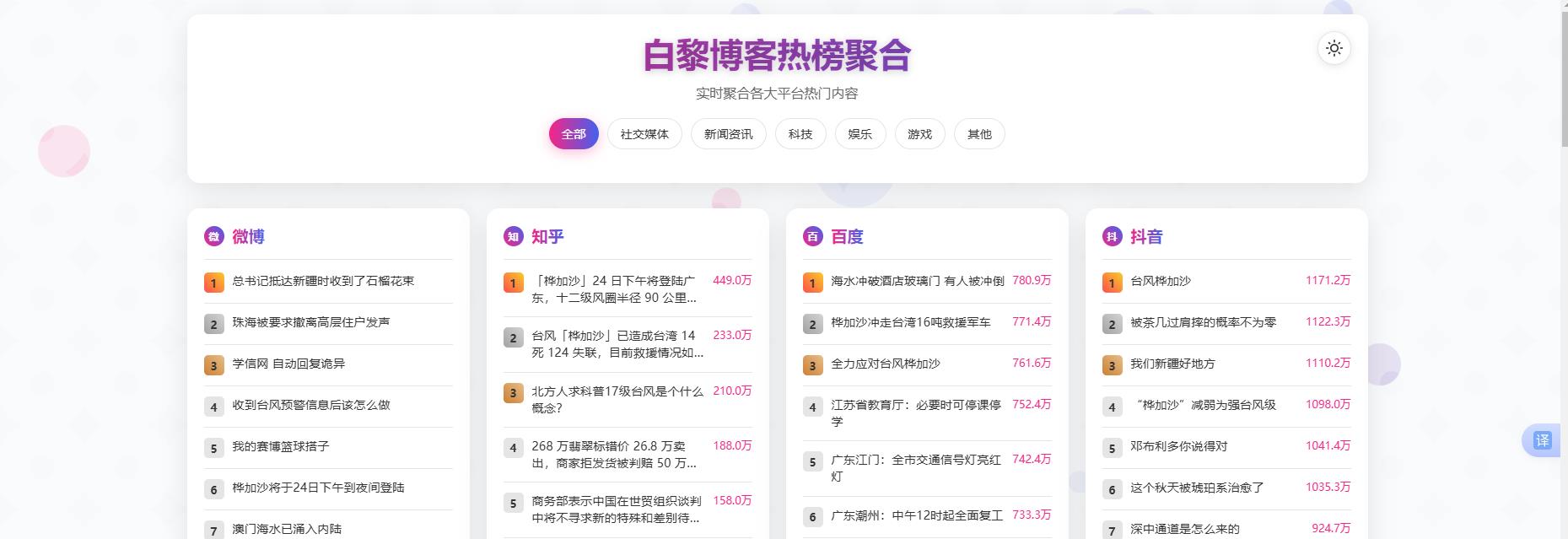This screenshot has height=539, width=1568.
Task: Open the 知乎 section heading
Action: pos(547,237)
